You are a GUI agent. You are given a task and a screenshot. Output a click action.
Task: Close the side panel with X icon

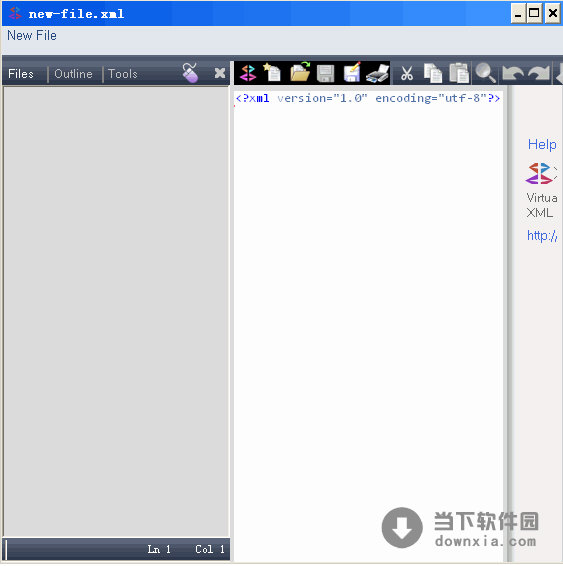(220, 73)
